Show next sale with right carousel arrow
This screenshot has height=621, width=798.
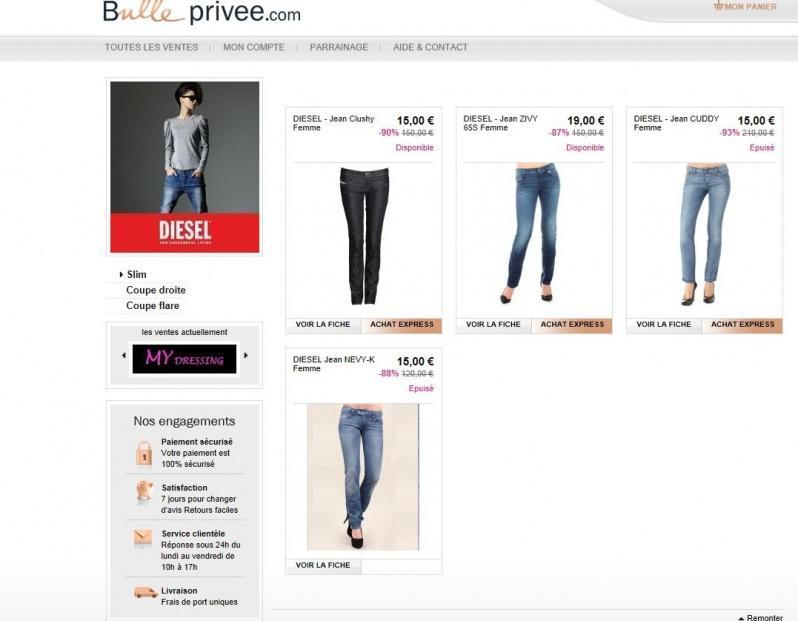(246, 355)
